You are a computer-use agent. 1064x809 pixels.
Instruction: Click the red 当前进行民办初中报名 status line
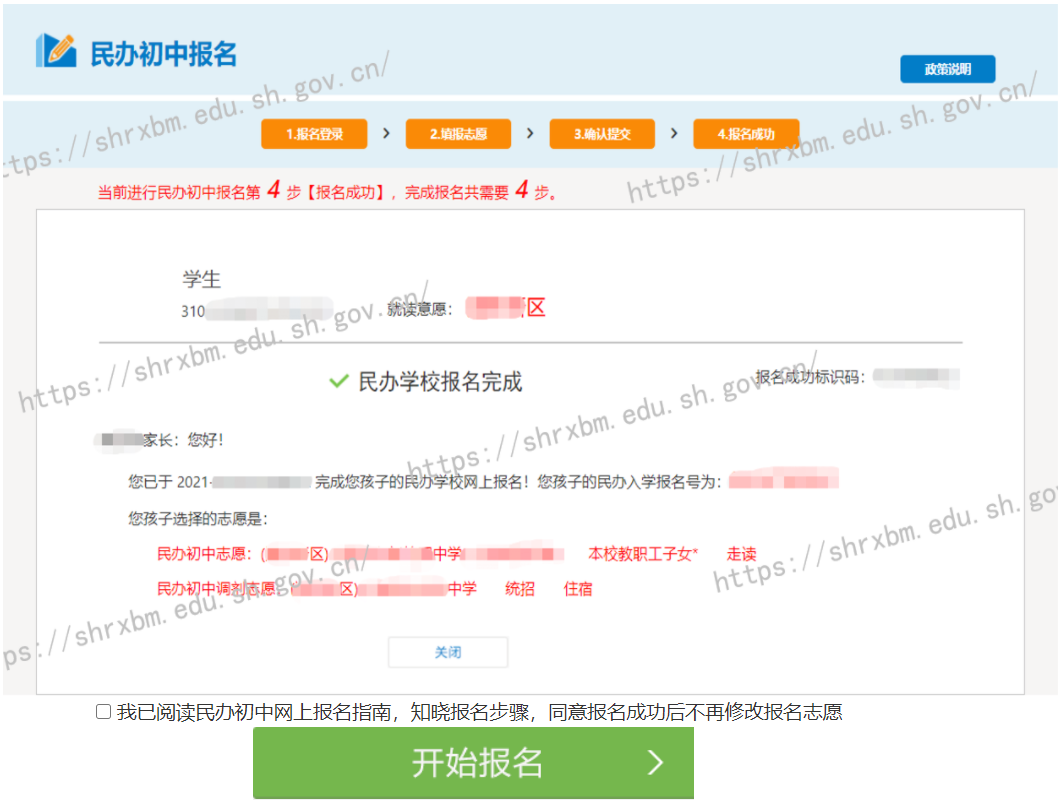(x=327, y=191)
